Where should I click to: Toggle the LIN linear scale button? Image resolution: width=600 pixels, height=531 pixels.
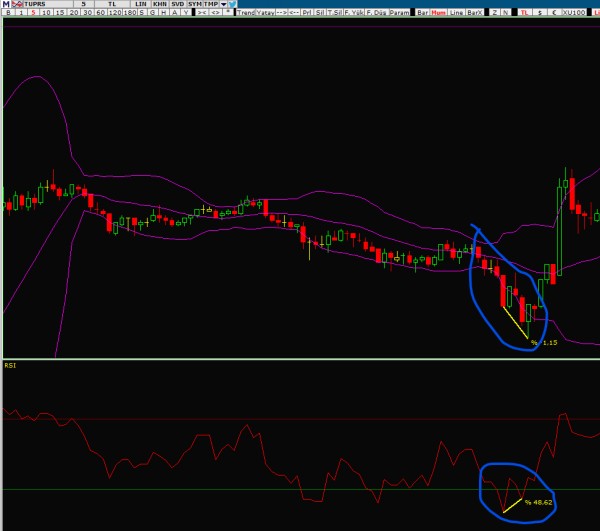[x=141, y=4]
